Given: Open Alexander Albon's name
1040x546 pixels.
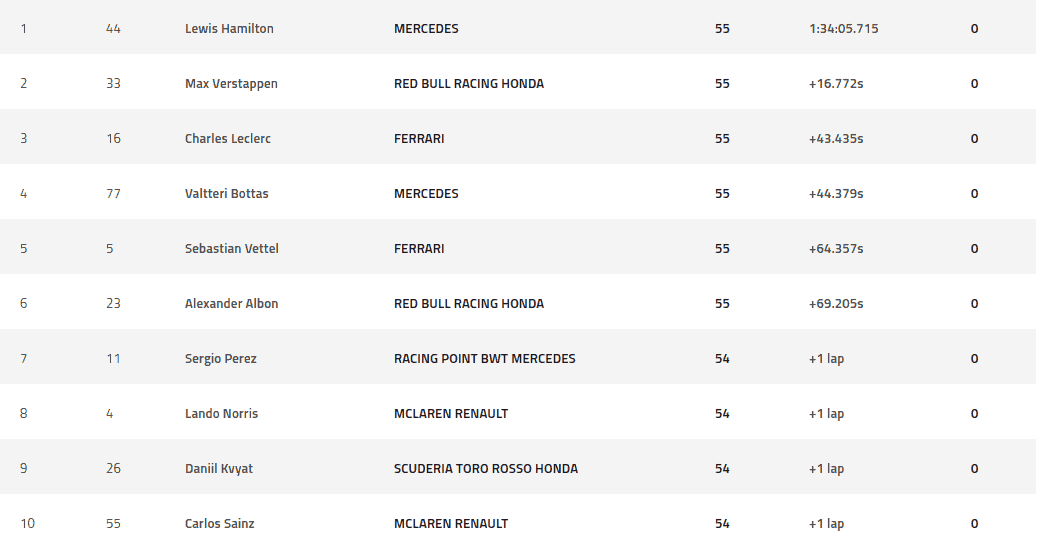Looking at the screenshot, I should click(231, 304).
